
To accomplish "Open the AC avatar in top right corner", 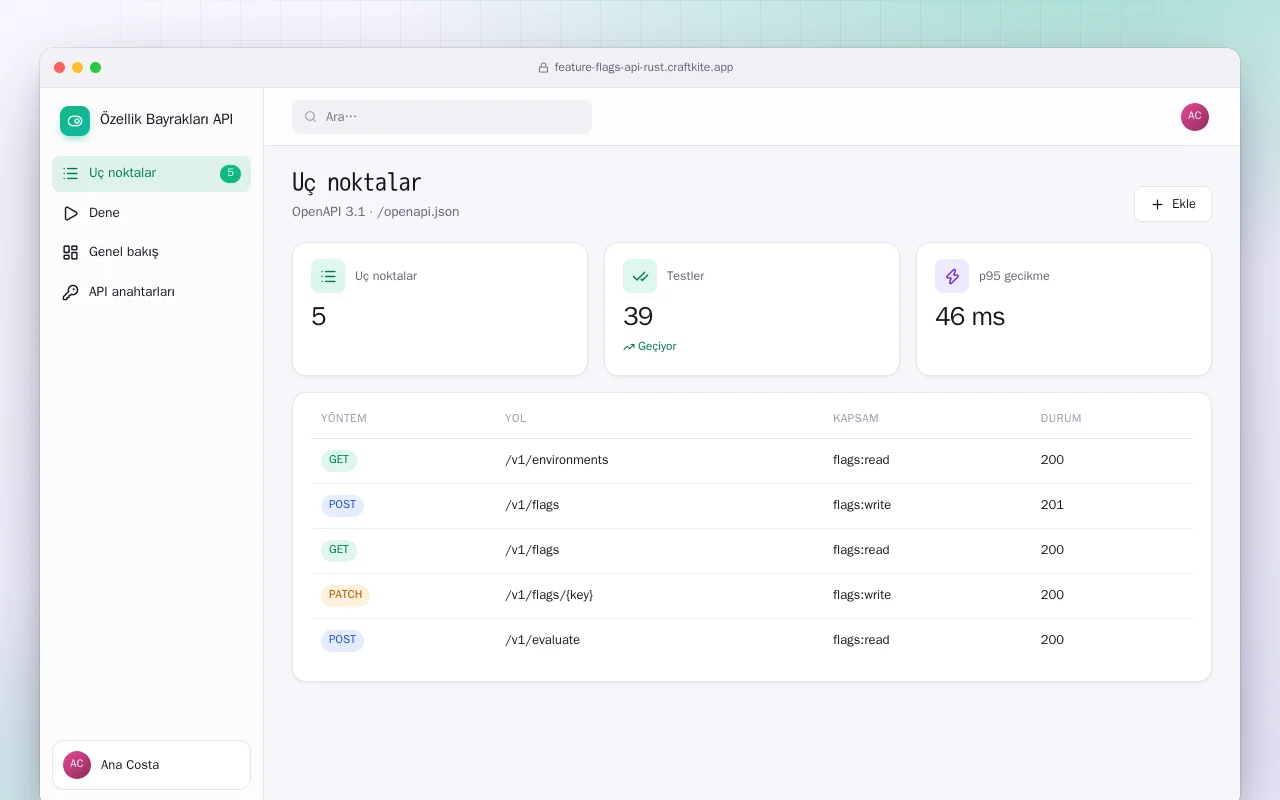I will (x=1195, y=117).
